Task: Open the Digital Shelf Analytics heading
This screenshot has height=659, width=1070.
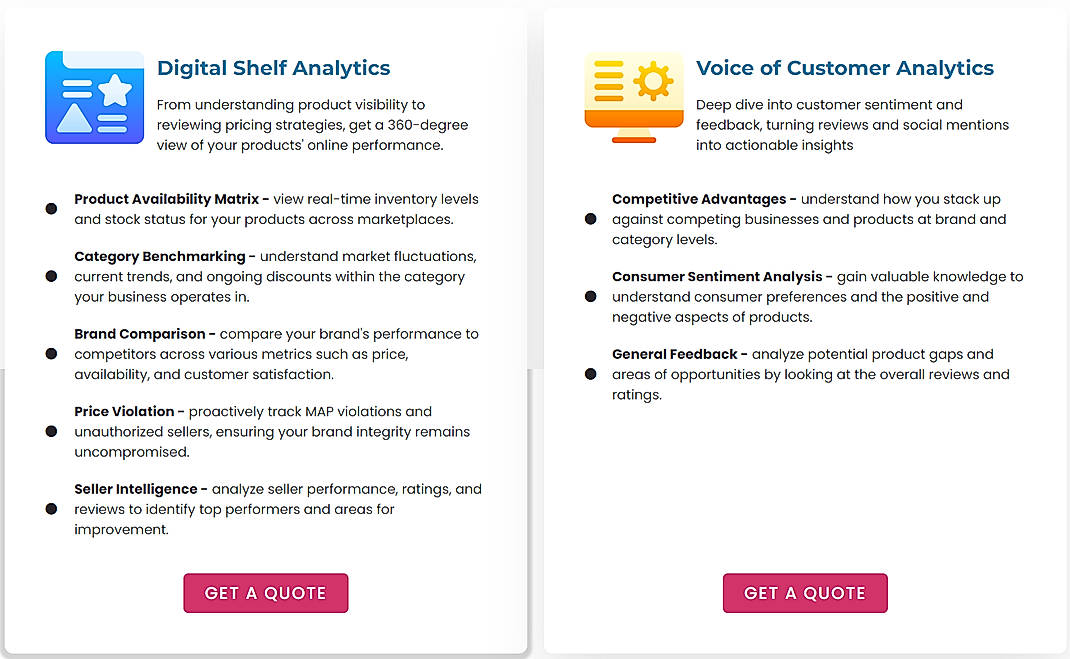Action: coord(273,68)
